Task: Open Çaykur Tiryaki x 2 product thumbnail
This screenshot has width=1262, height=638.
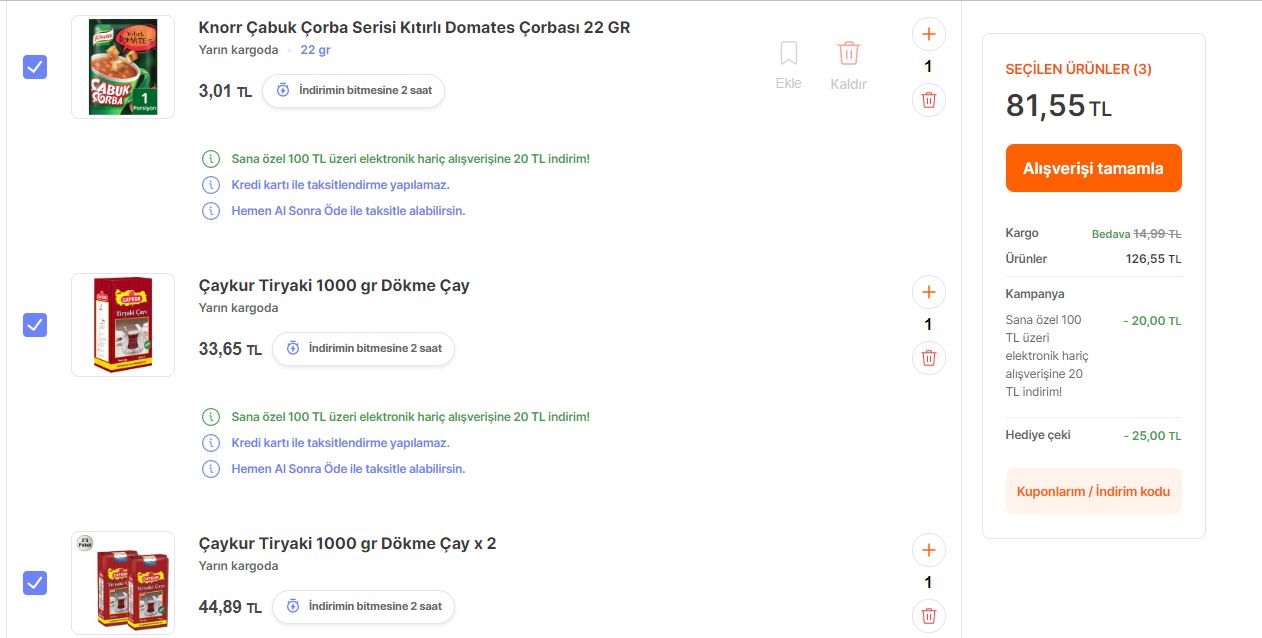Action: [123, 583]
